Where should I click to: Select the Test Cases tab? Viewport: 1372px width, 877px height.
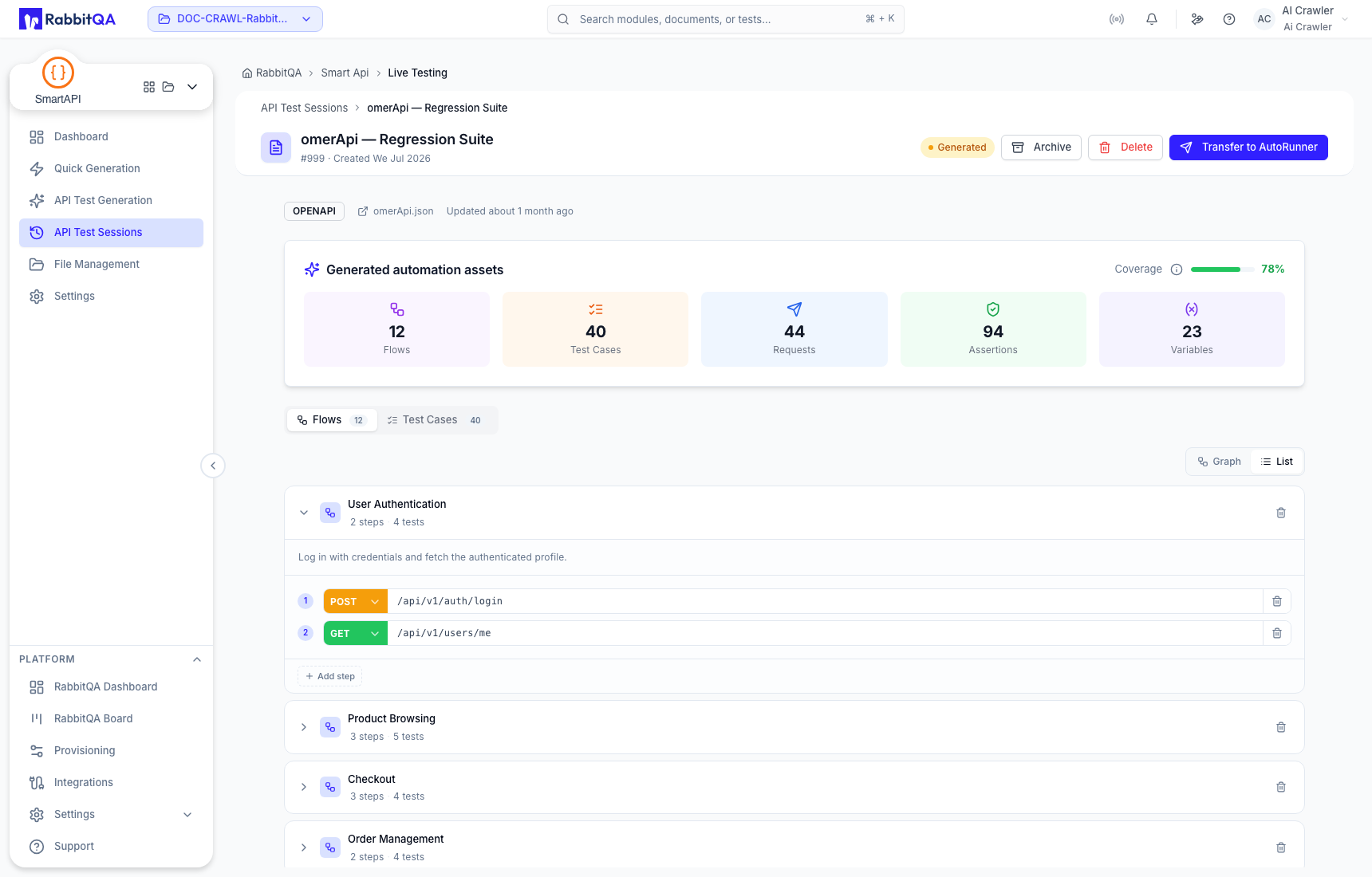coord(435,420)
